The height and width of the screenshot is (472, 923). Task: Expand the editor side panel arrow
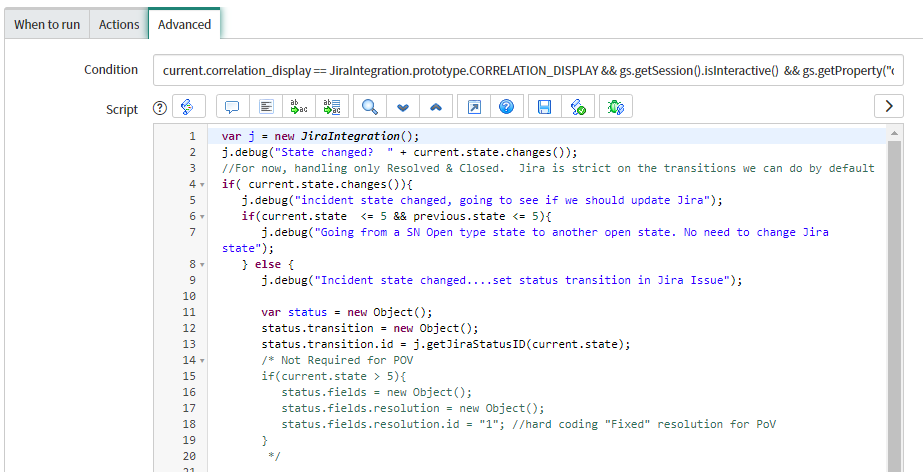tap(889, 107)
